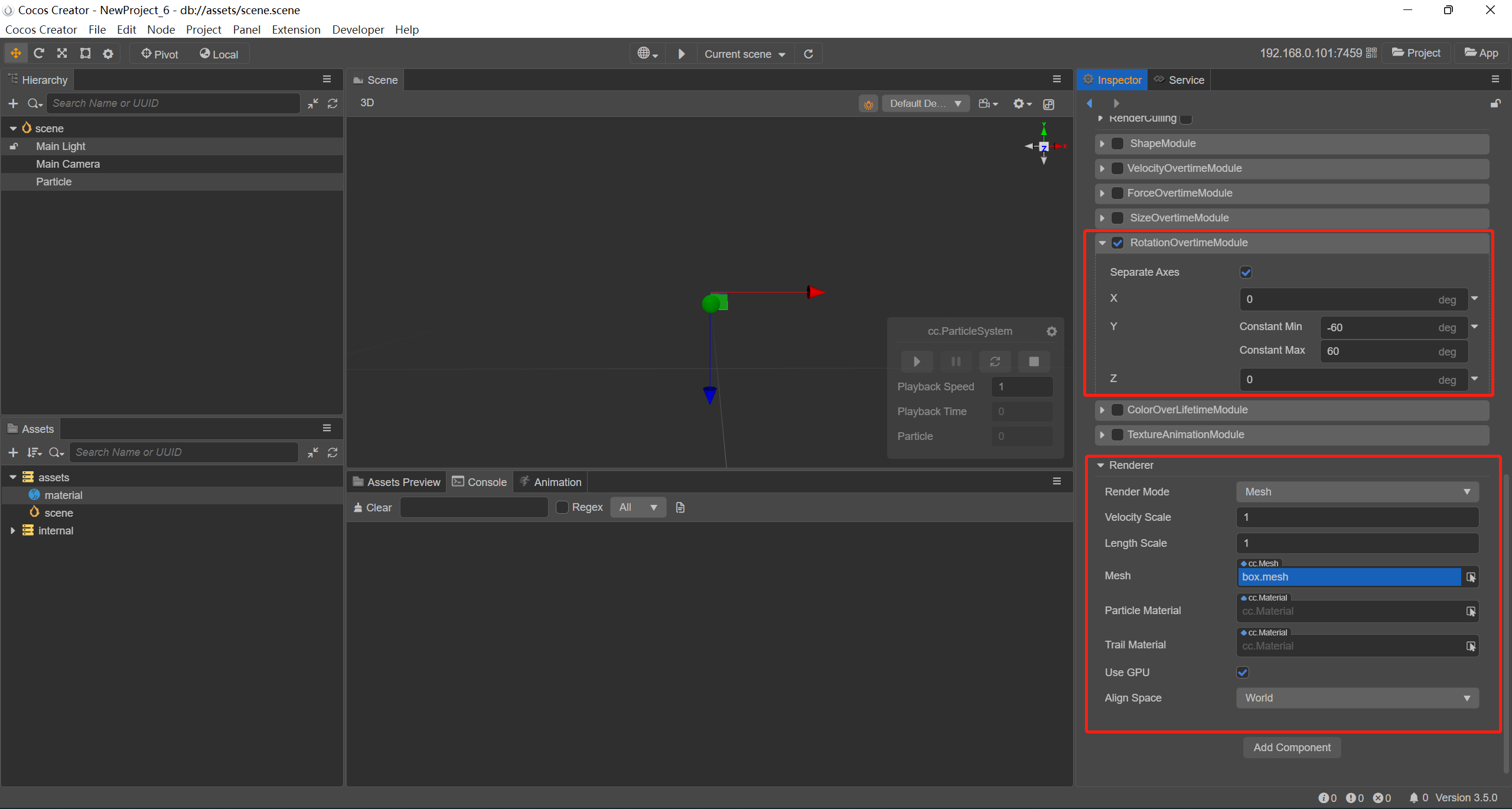The image size is (1512, 809).
Task: Click the Velocity Scale input field
Action: tap(1357, 517)
